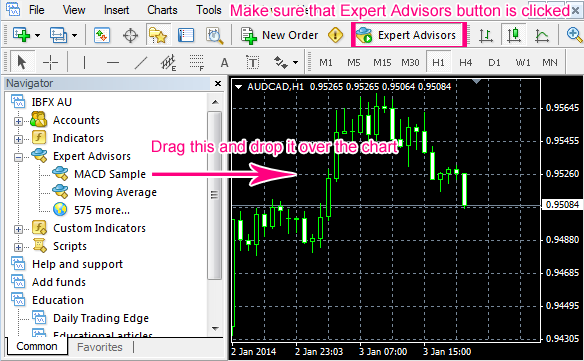Open the arrows objects dropdown
Image resolution: width=584 pixels, height=361 pixels.
(296, 63)
